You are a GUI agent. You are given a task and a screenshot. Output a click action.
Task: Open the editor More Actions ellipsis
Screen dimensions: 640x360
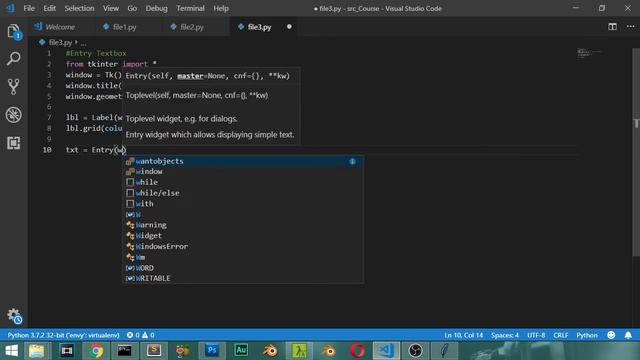click(631, 27)
